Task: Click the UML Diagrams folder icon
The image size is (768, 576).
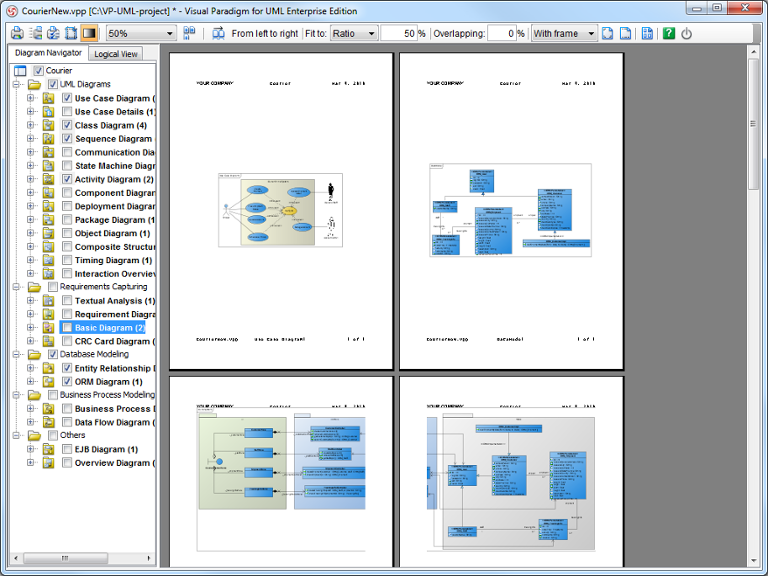Action: pos(34,84)
